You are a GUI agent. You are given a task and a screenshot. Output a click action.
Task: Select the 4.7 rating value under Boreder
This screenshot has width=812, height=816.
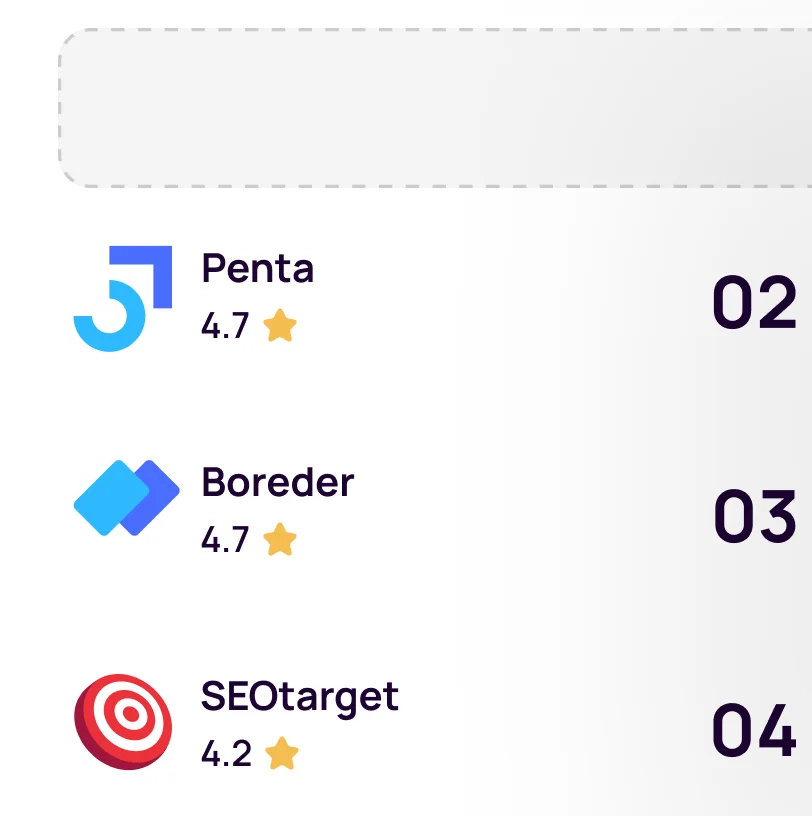coord(225,540)
